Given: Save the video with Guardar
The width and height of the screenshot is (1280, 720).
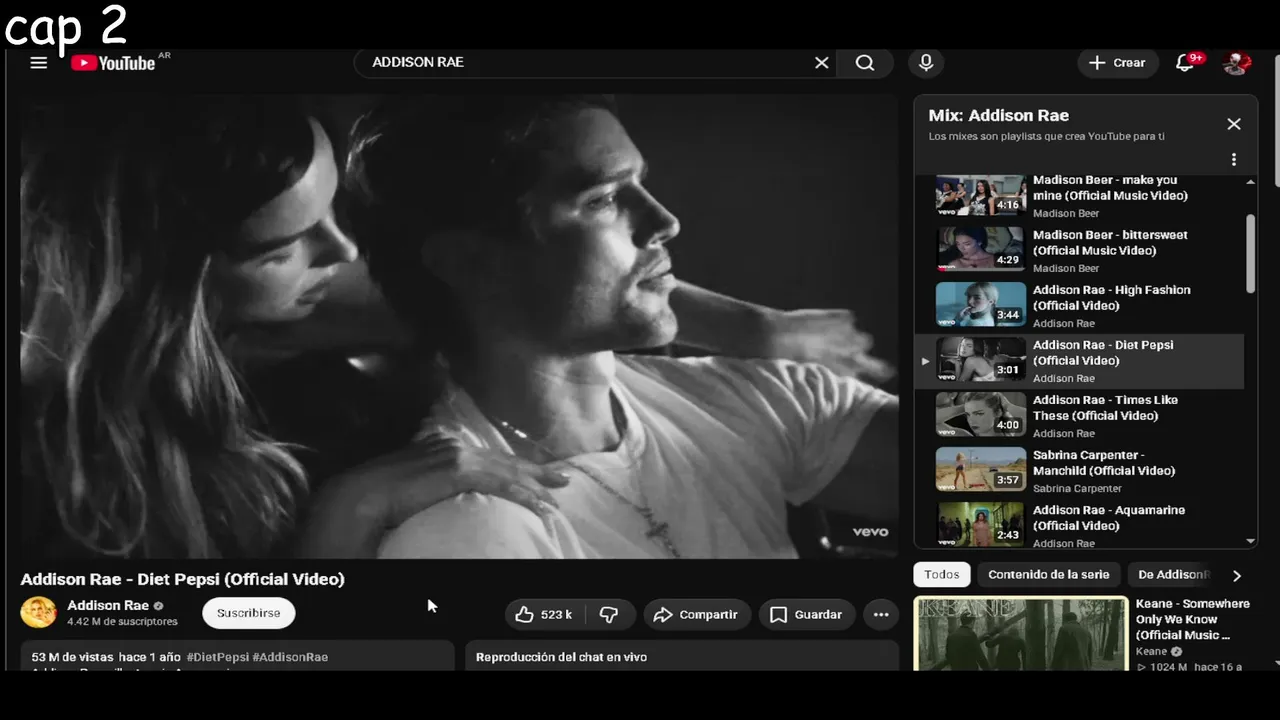Looking at the screenshot, I should coord(806,614).
